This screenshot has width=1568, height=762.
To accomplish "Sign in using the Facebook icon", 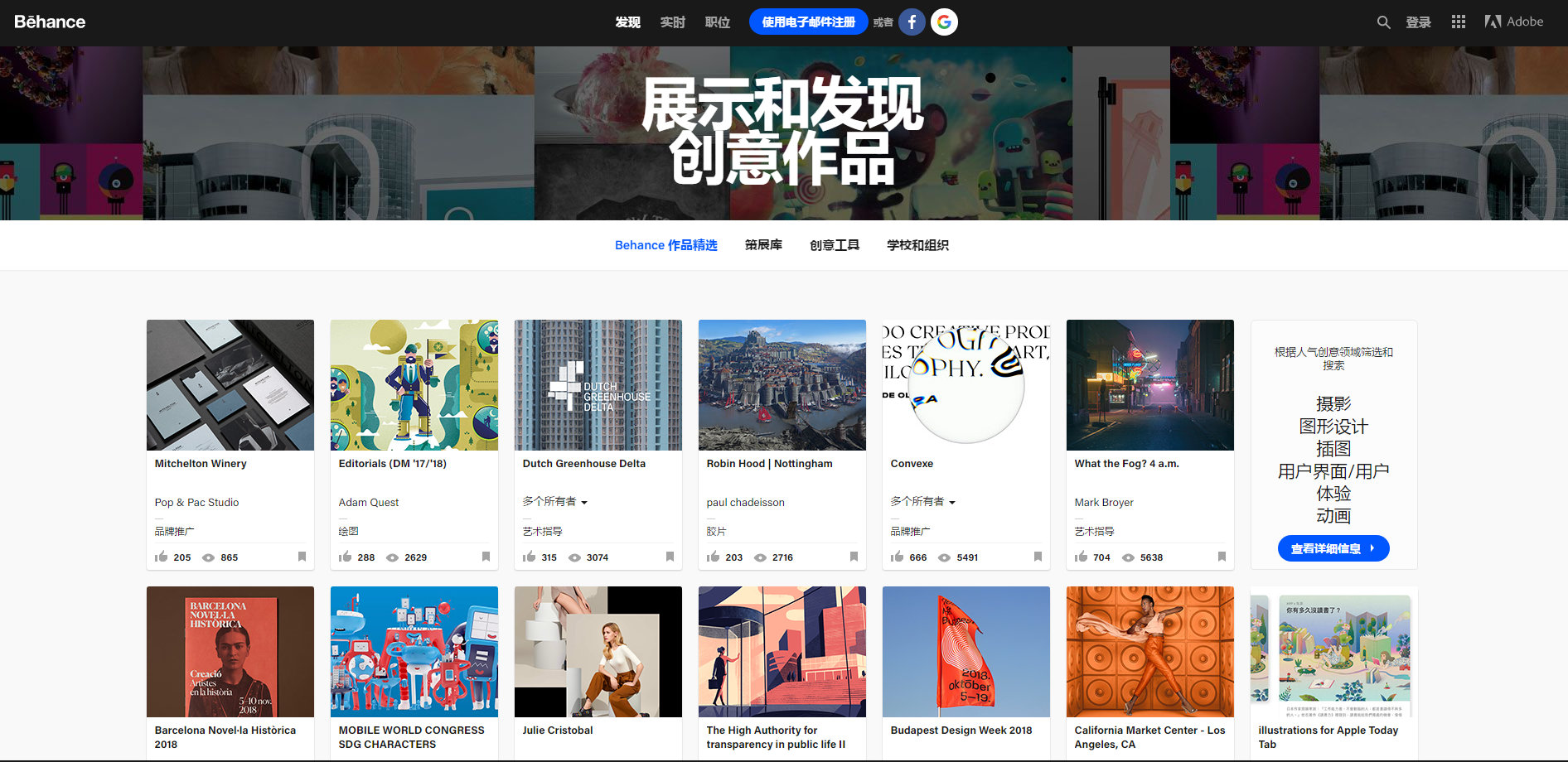I will coord(912,22).
